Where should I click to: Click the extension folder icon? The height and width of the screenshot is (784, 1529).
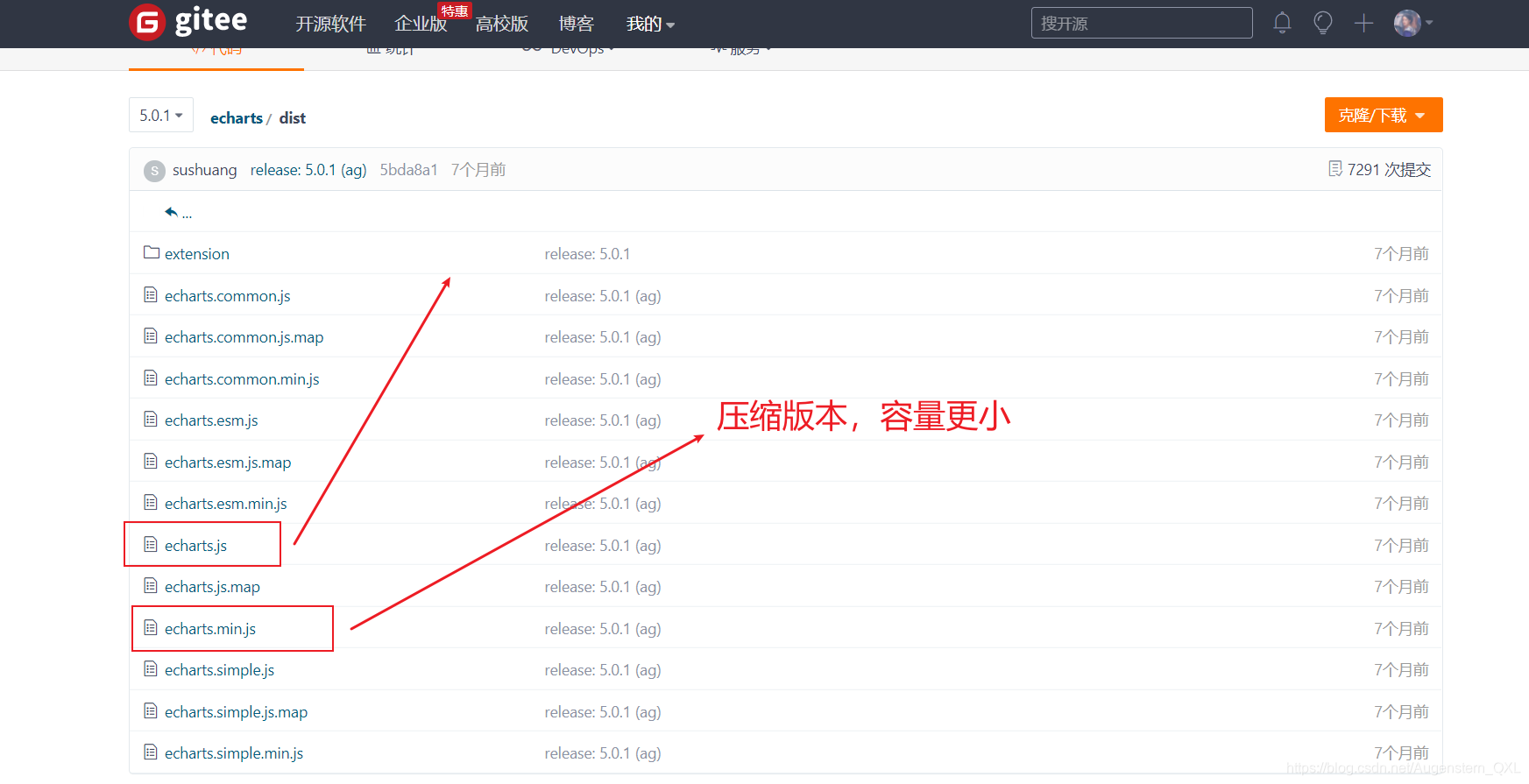152,252
